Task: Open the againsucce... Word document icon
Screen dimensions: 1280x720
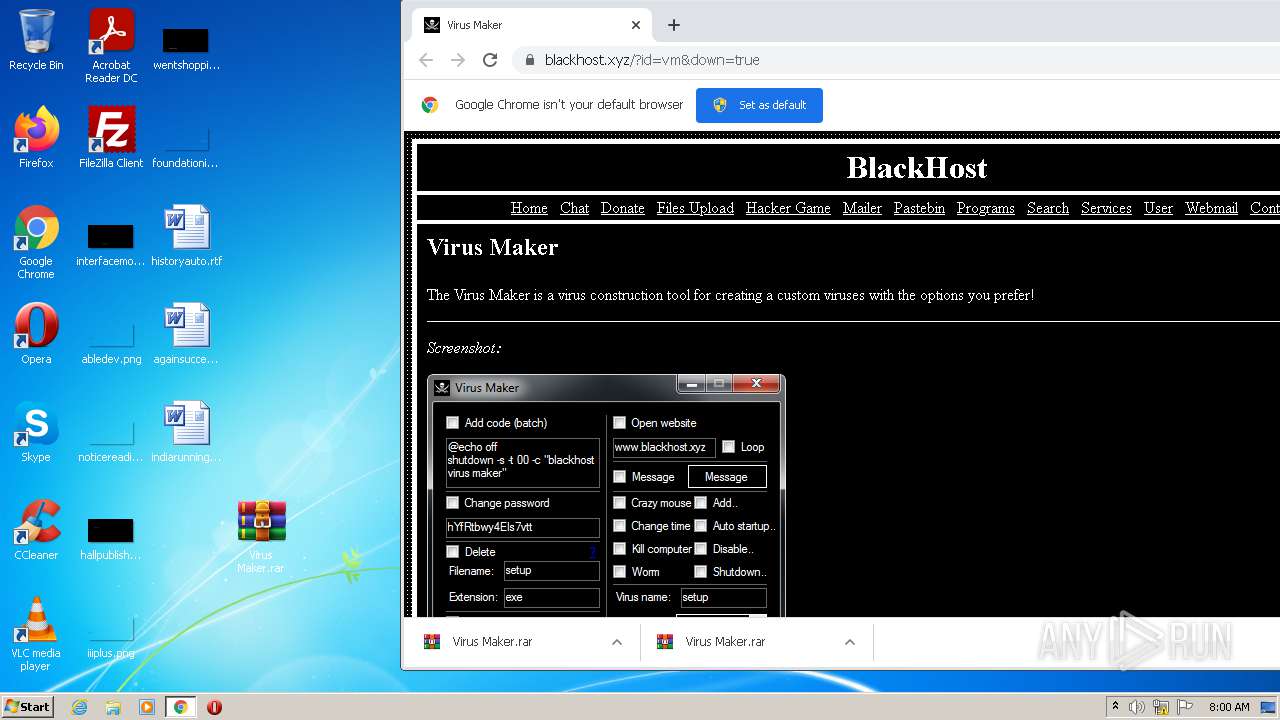Action: (x=187, y=334)
